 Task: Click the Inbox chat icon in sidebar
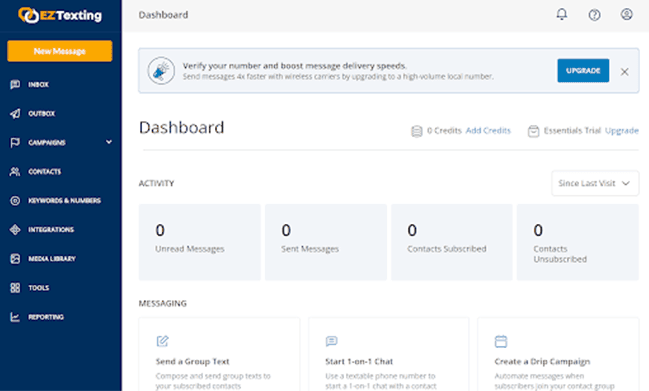click(15, 84)
